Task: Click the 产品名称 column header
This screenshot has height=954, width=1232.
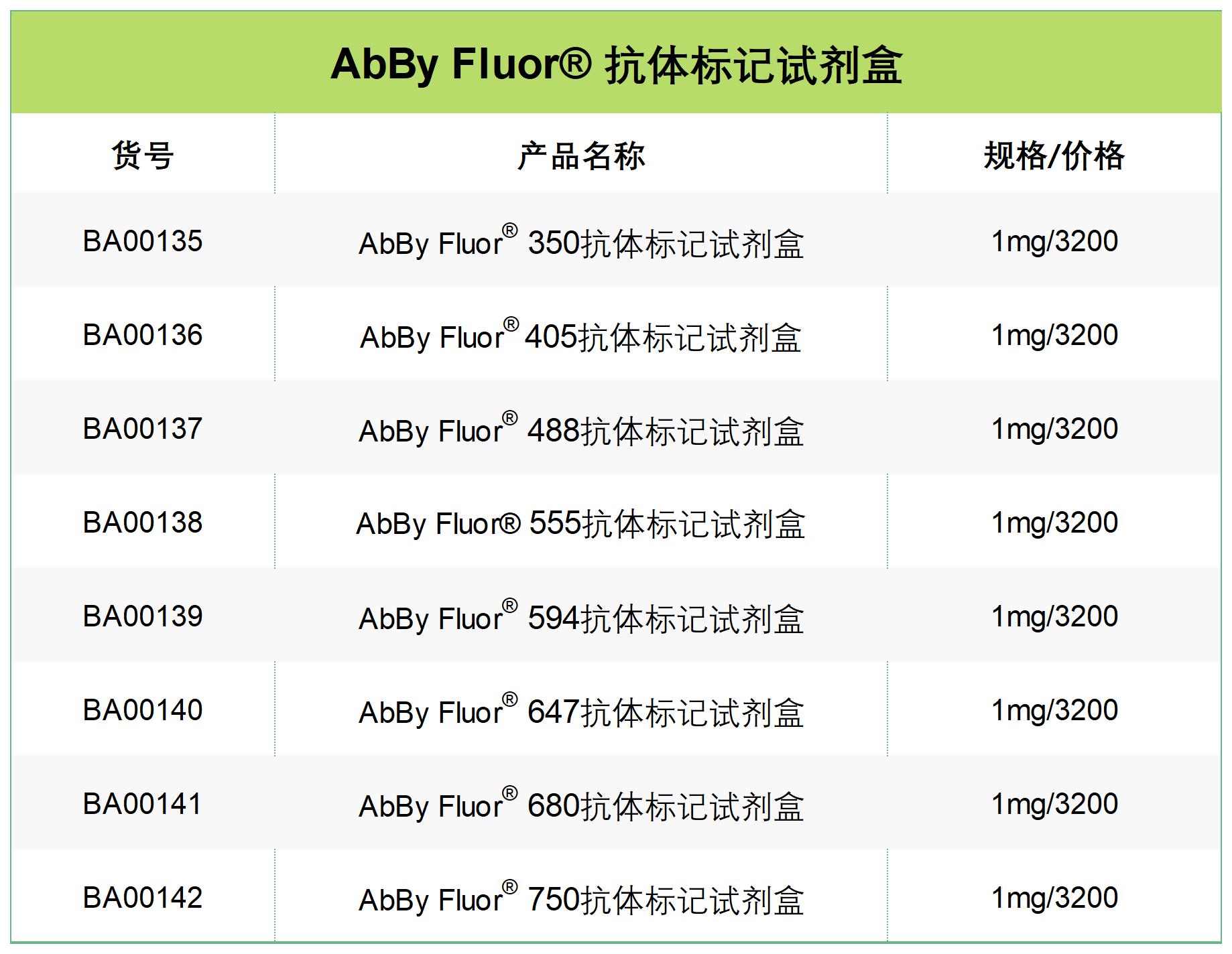Action: pos(581,155)
